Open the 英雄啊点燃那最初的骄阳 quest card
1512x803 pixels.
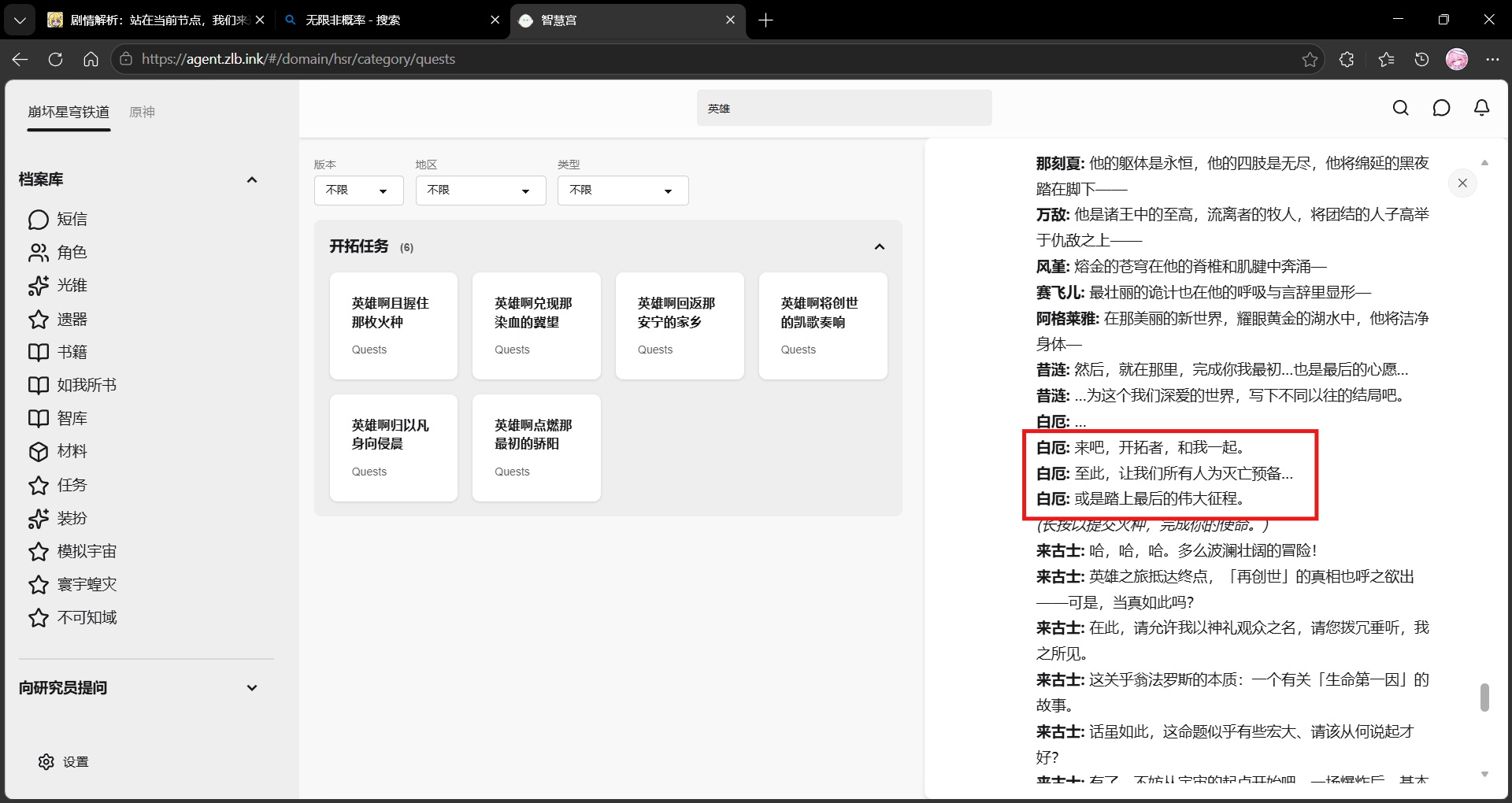coord(536,448)
